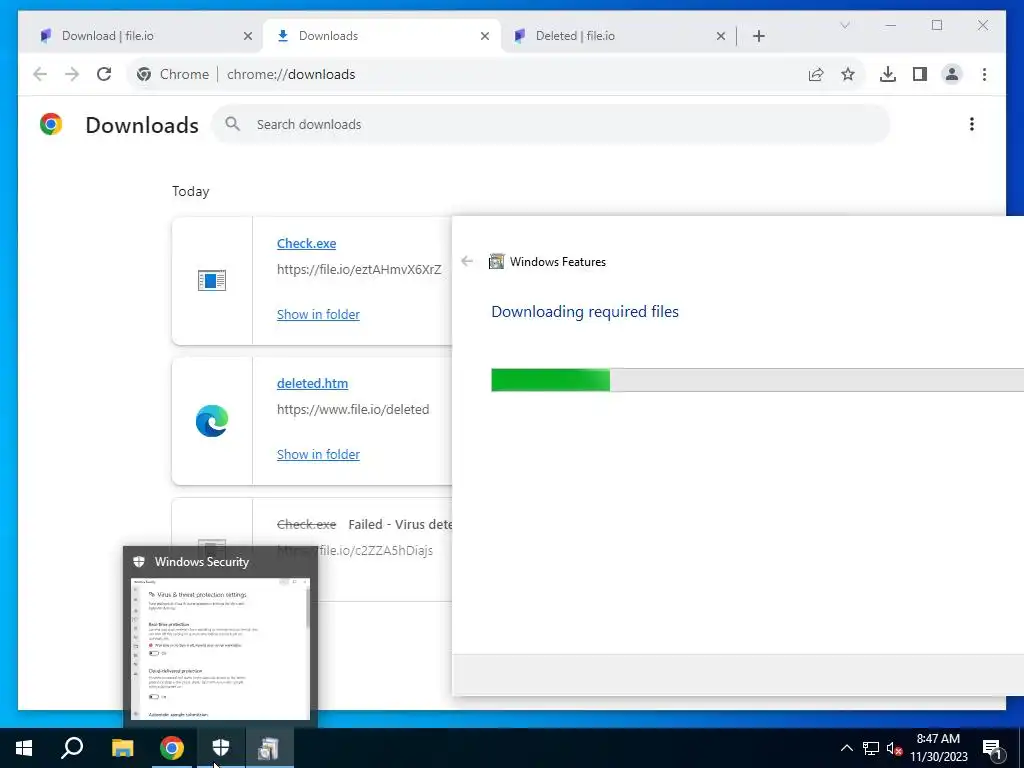Switch to the Deleted | file.io tab
Screen dimensions: 1024x768
[x=615, y=36]
